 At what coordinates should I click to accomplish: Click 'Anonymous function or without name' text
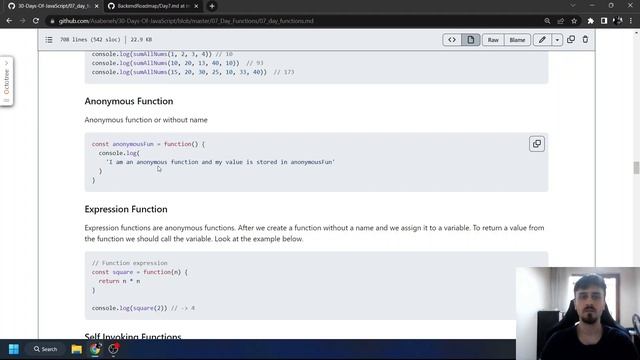(146, 120)
